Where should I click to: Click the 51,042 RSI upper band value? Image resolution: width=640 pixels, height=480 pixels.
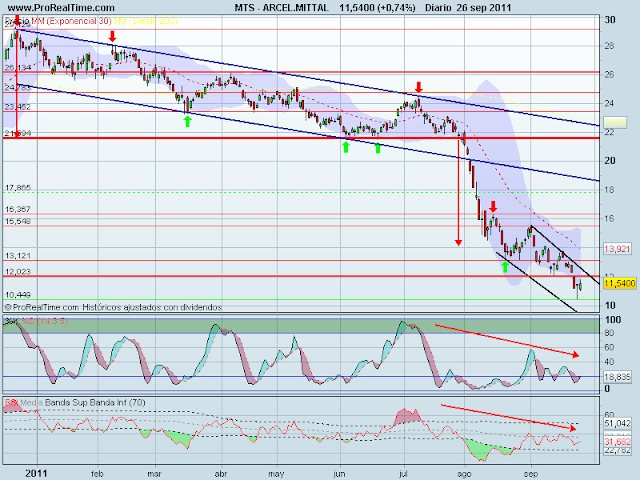pos(617,423)
